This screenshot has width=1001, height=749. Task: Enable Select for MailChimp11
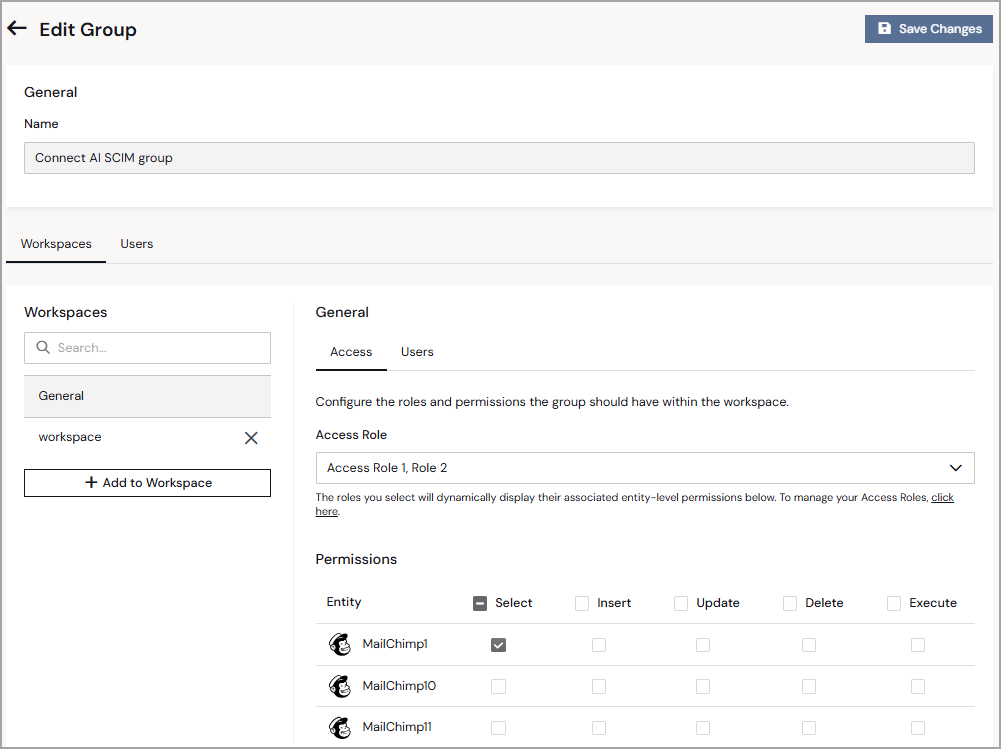click(x=499, y=728)
